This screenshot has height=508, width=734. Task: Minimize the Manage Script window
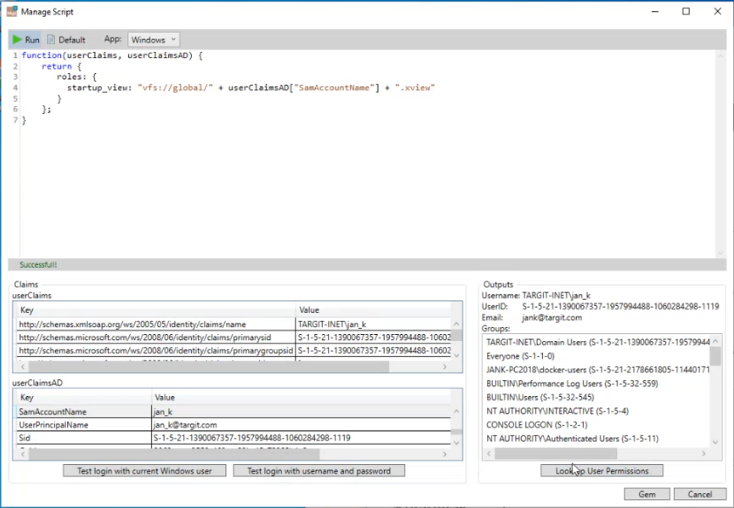tap(655, 11)
